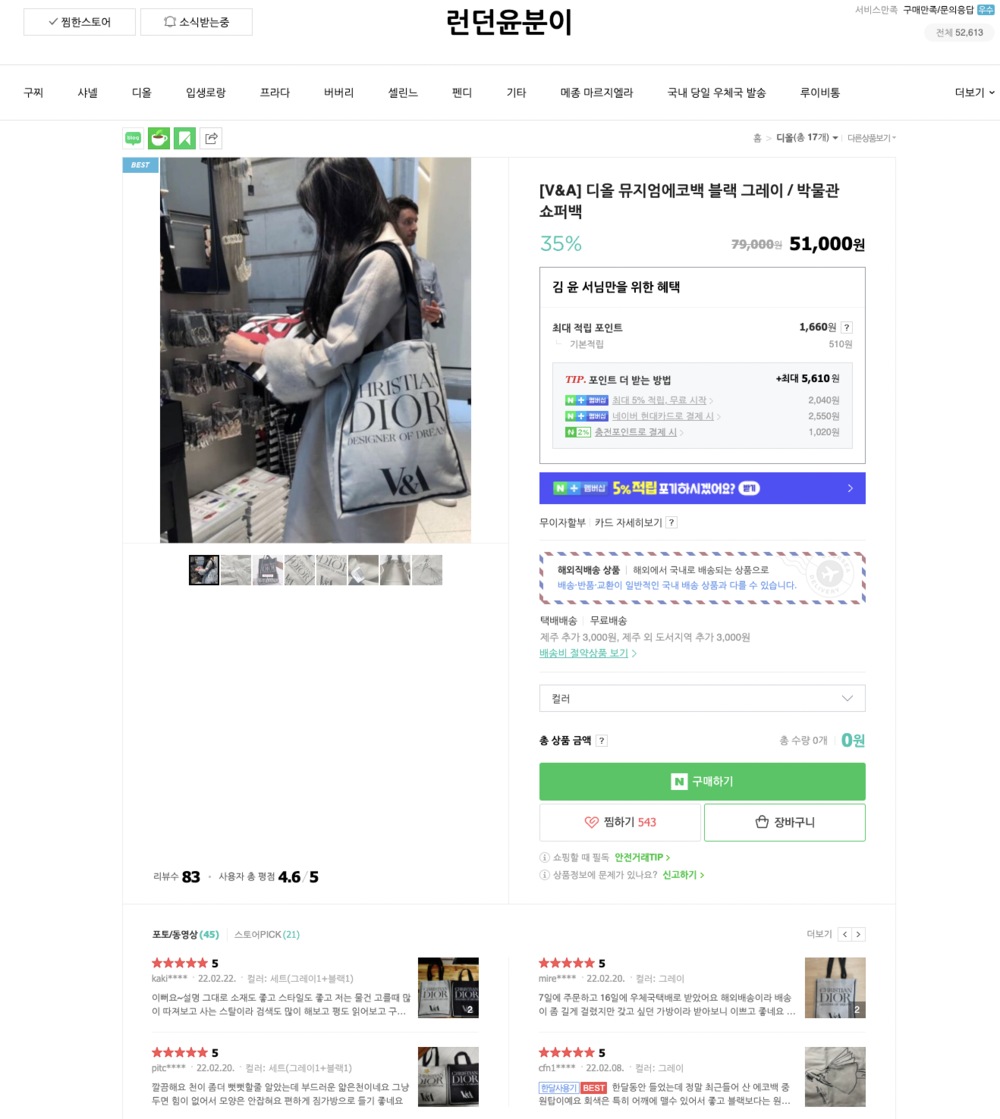Open 프라다 category menu

pyautogui.click(x=275, y=93)
